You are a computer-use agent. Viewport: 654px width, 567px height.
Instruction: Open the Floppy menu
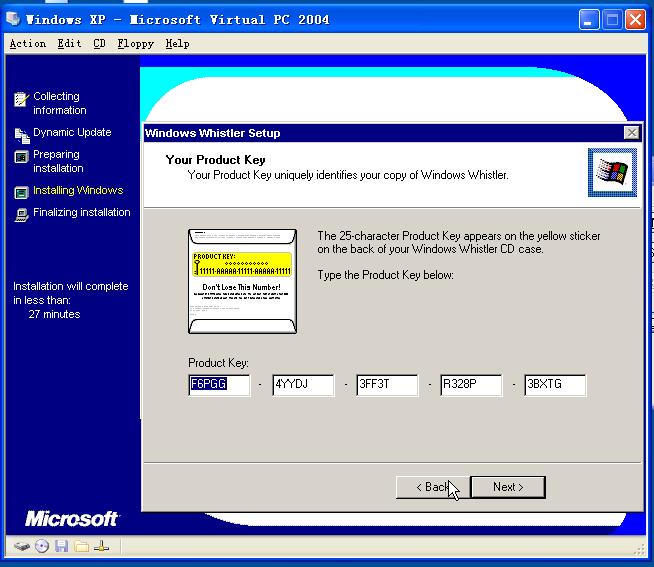[x=136, y=43]
